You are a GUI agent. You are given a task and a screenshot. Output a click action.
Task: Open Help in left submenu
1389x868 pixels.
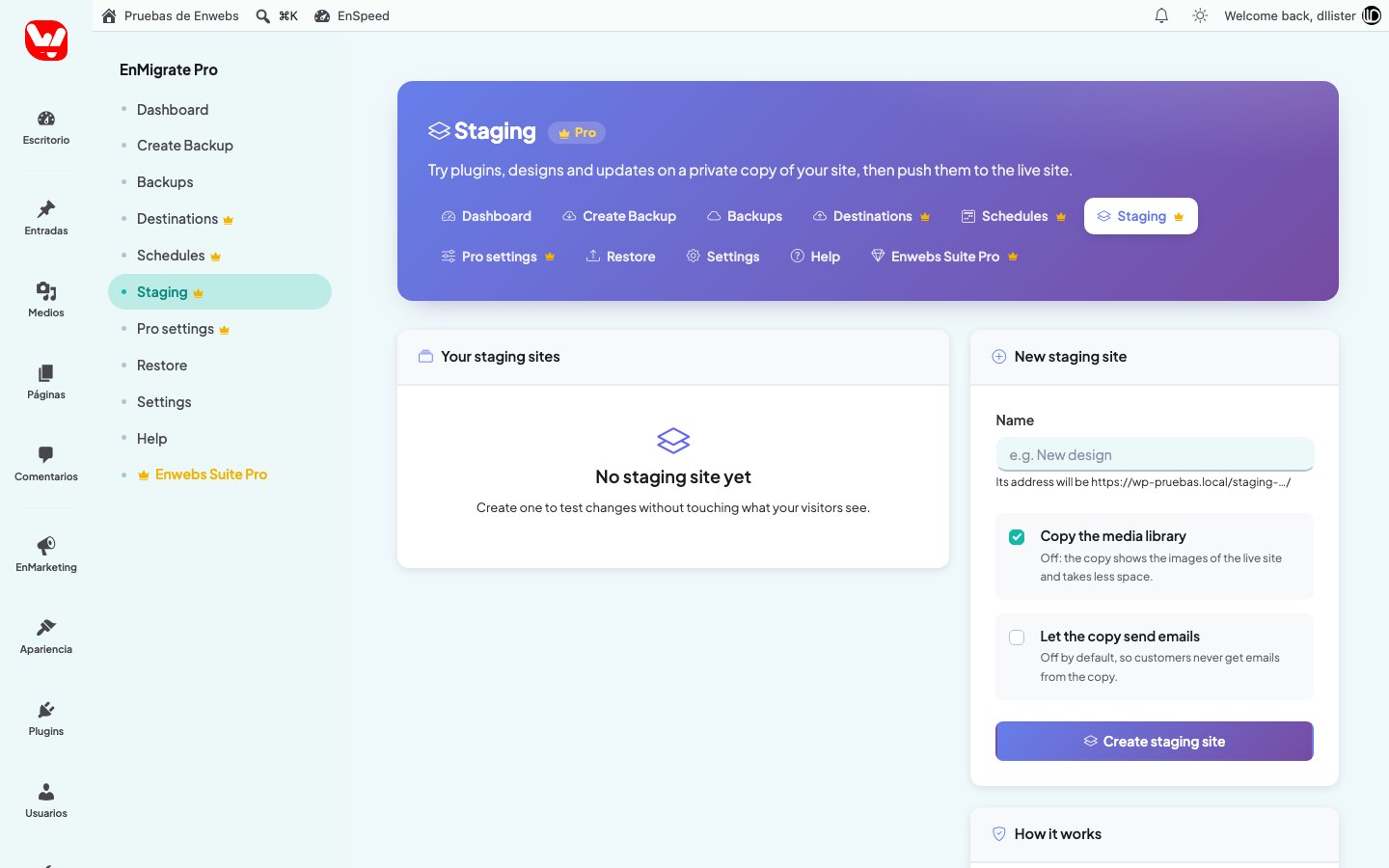tap(152, 439)
